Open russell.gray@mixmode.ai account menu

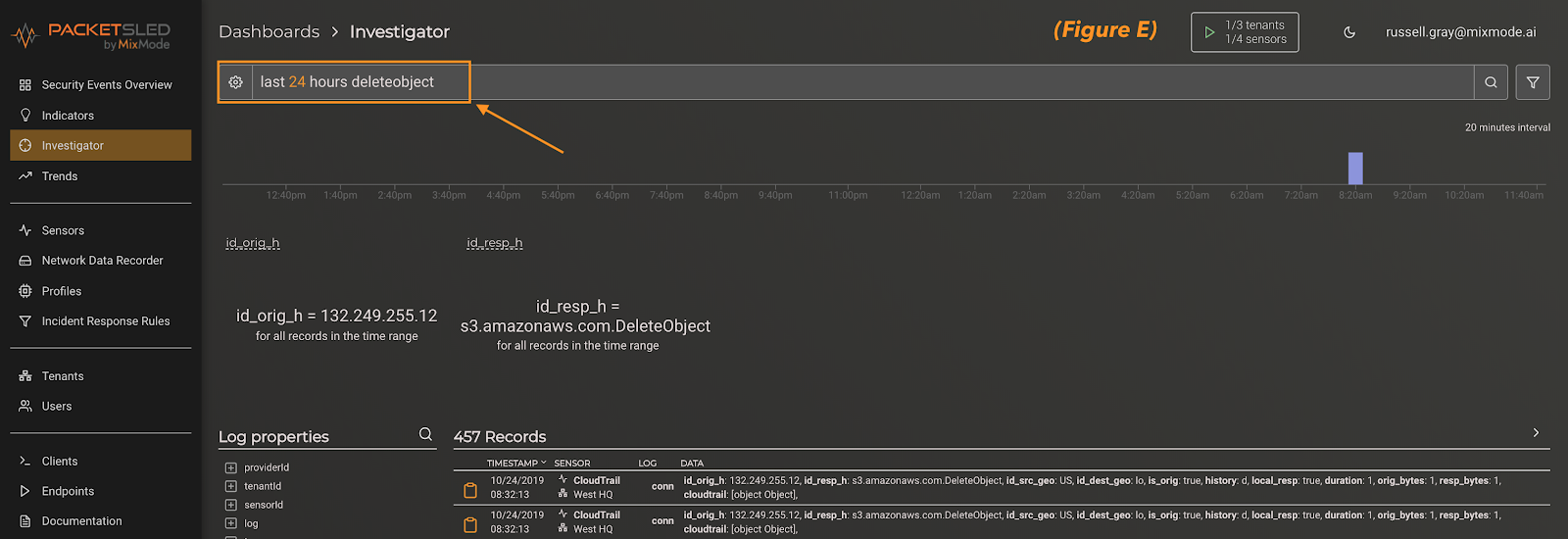1460,32
